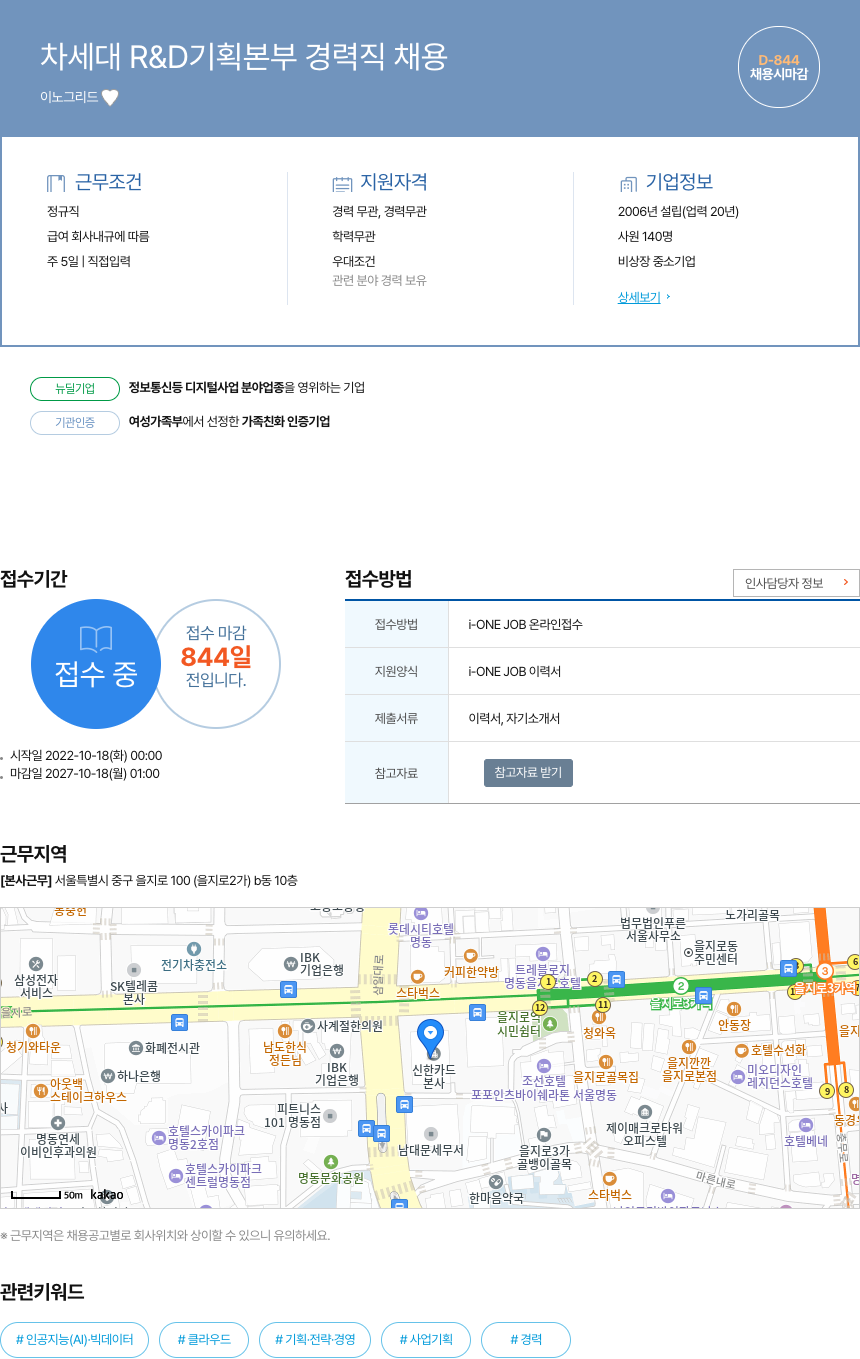Click the D-844 채용시마감 circular badge
860x1359 pixels.
click(779, 67)
